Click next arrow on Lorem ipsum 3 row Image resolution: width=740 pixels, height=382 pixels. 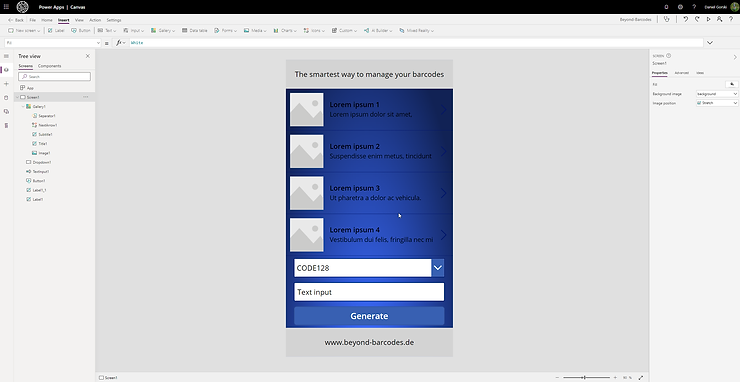(443, 193)
